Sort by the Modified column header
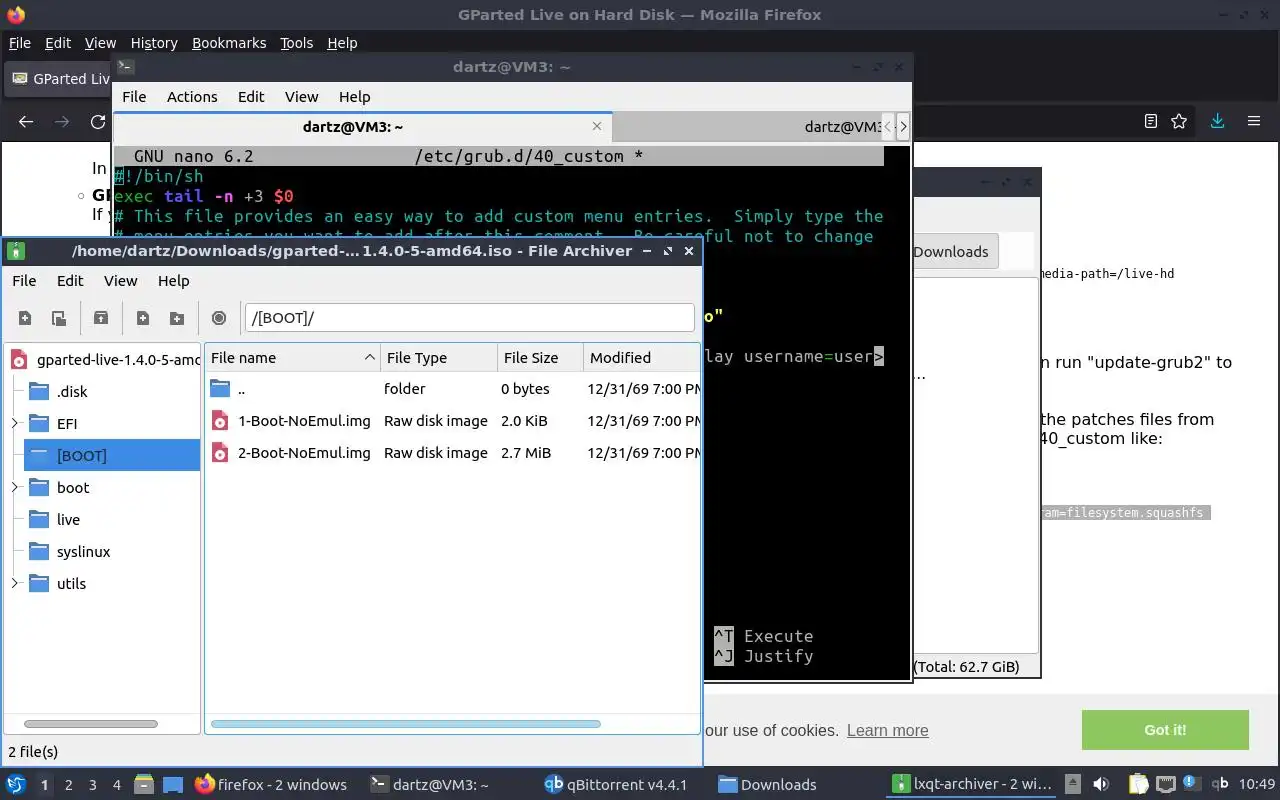The image size is (1280, 800). (x=642, y=357)
